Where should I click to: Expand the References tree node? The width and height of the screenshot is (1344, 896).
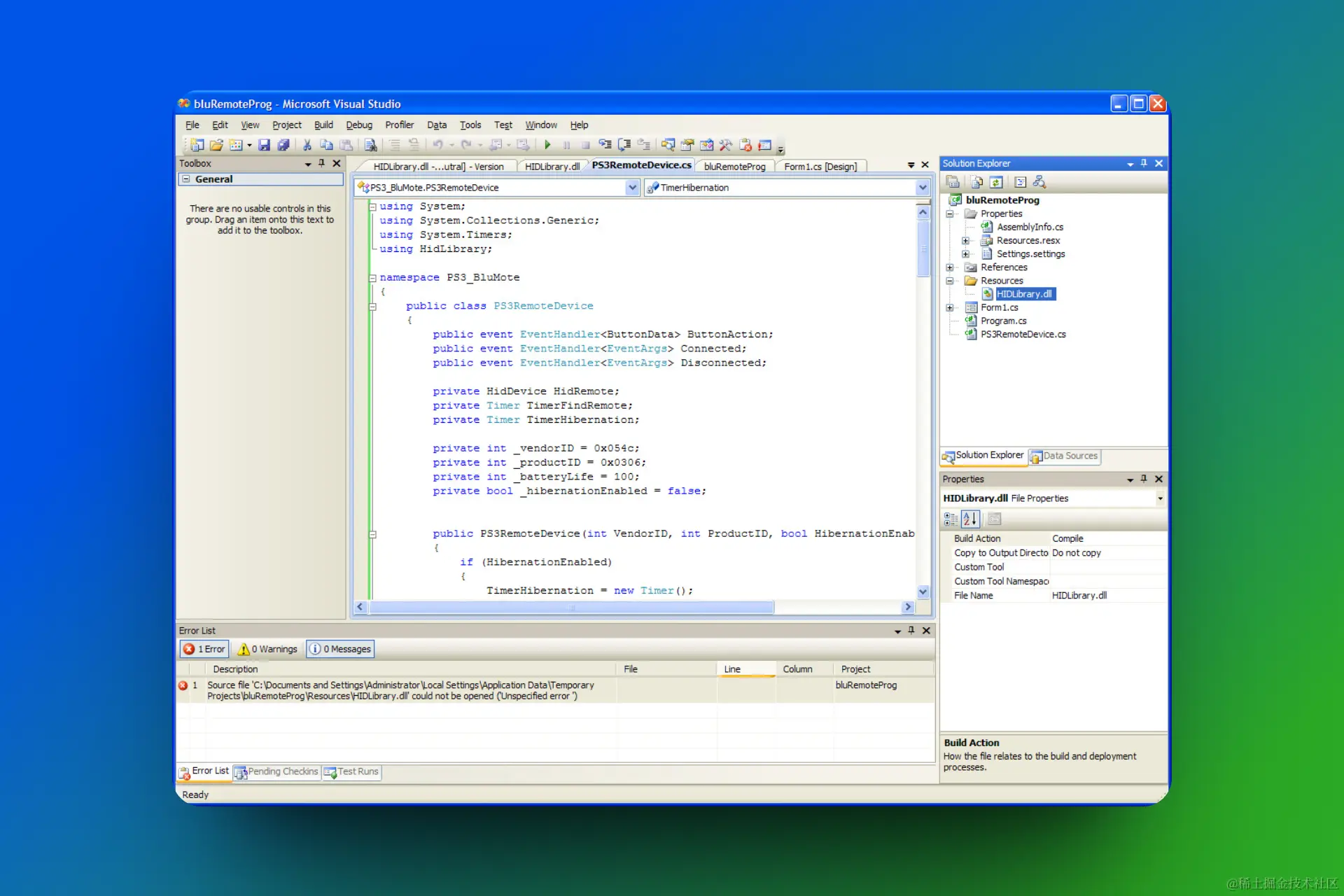click(x=950, y=267)
